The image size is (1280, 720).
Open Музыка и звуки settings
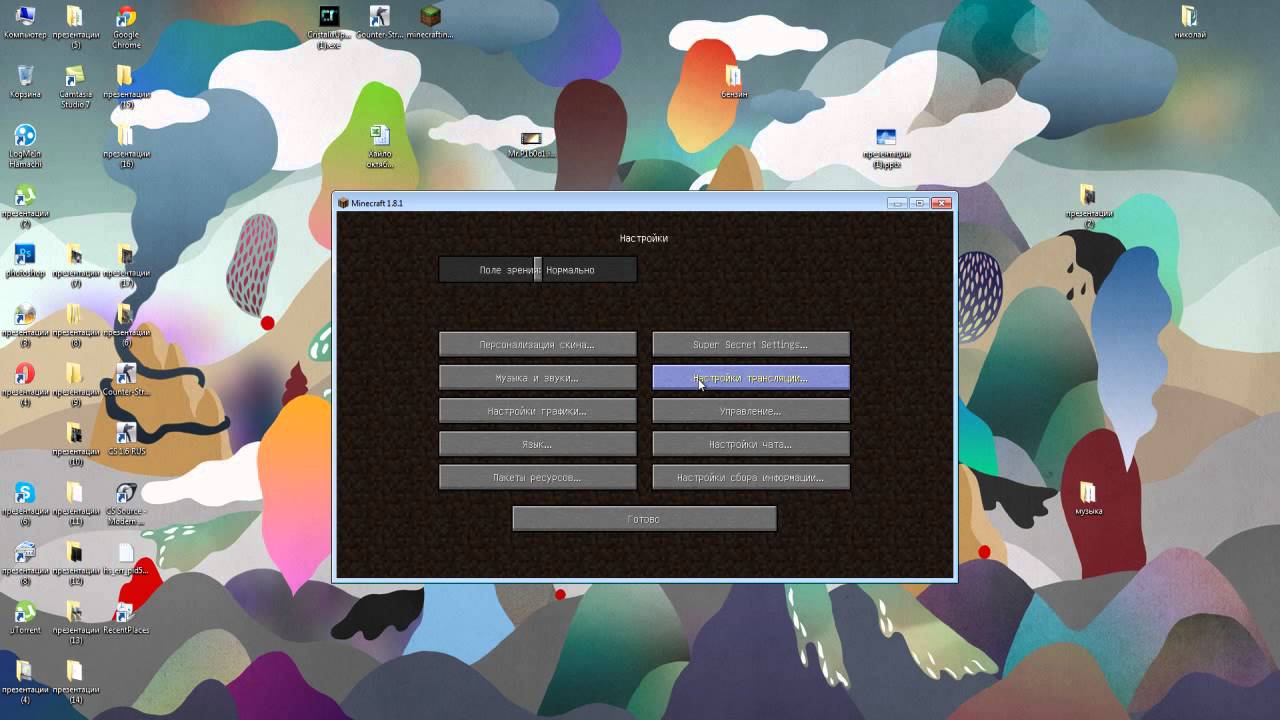(x=537, y=377)
